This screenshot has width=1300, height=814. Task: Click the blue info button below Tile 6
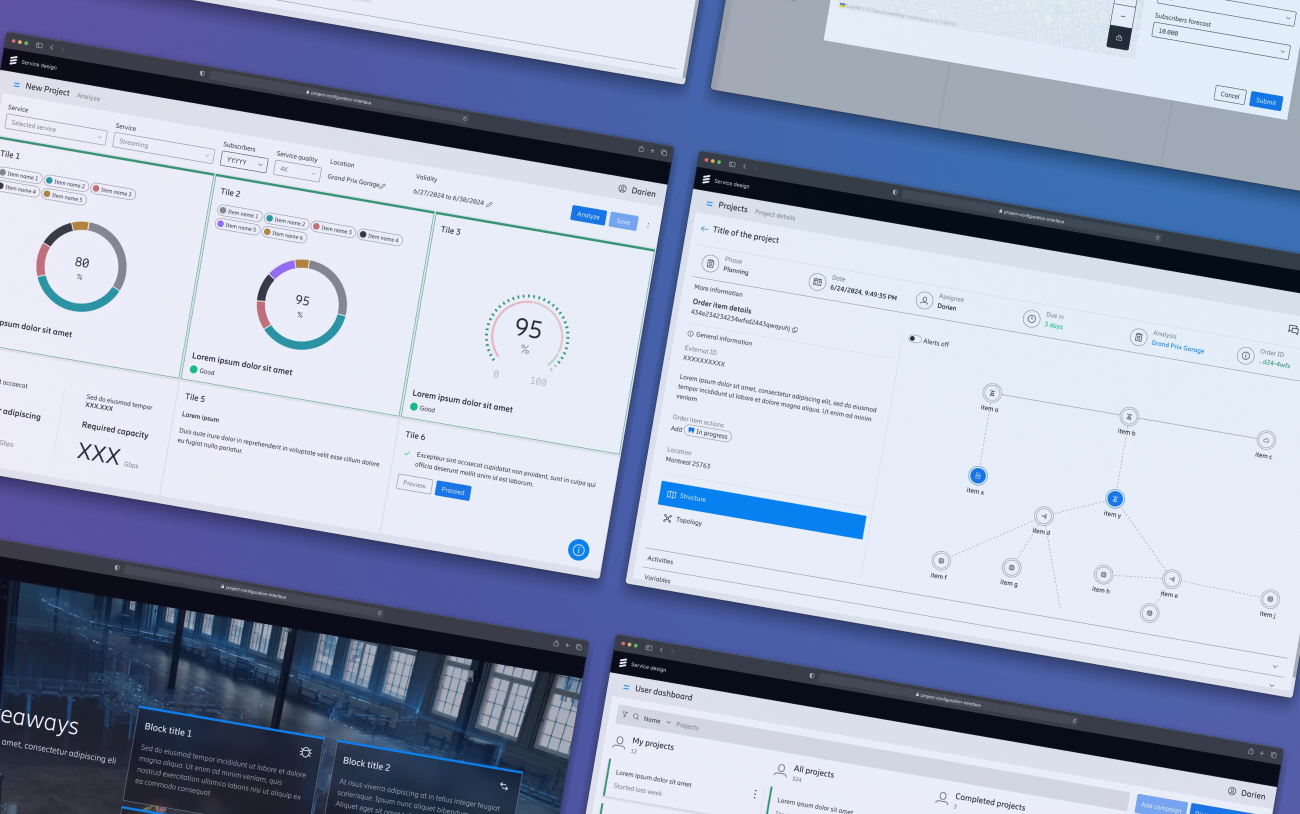pyautogui.click(x=578, y=549)
